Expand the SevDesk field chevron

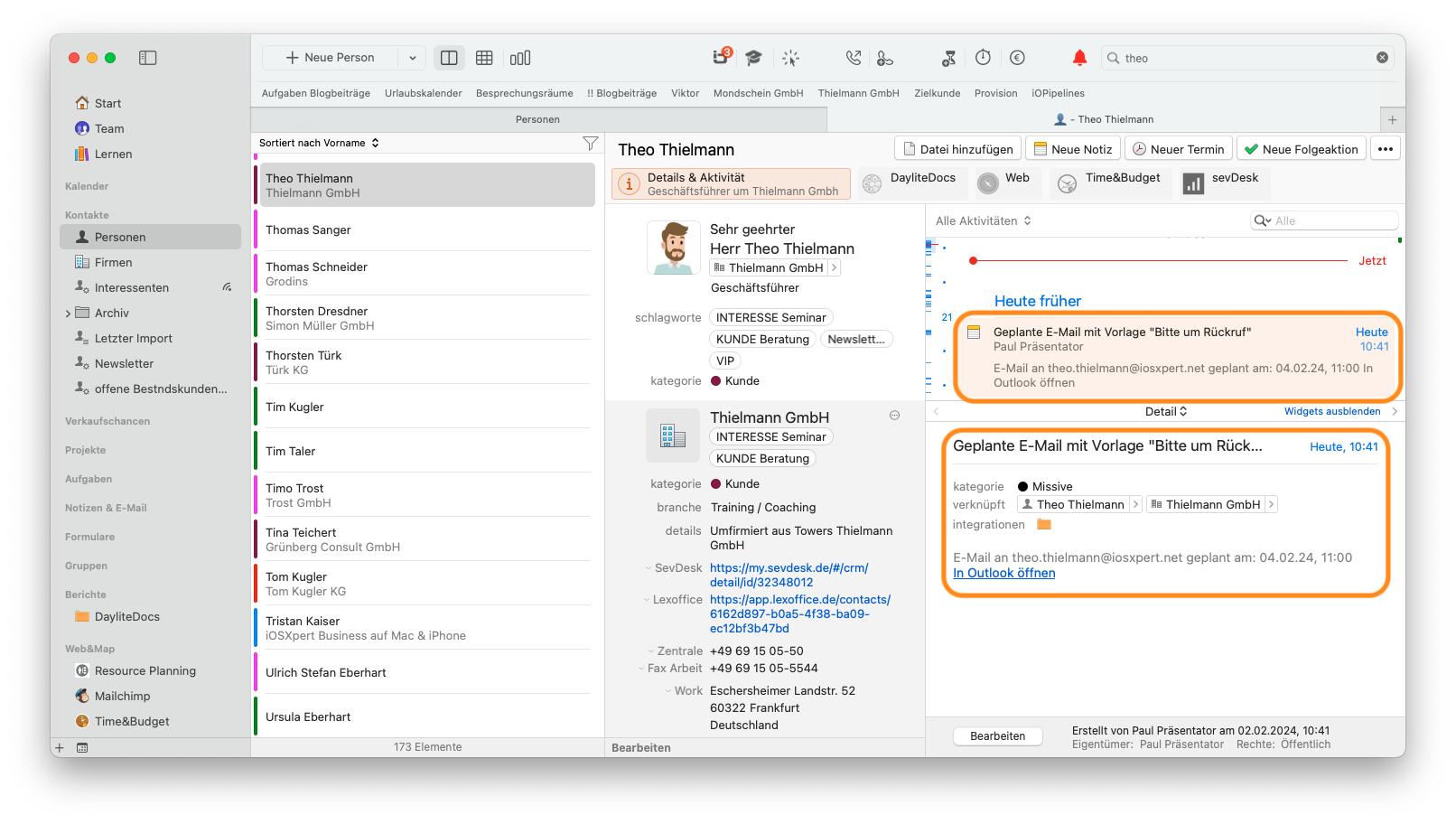(x=648, y=568)
